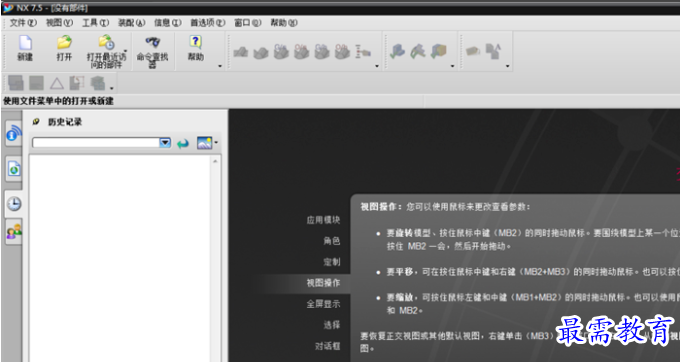680x362 pixels.
Task: Click first green-check toolbar icon
Action: click(x=397, y=52)
